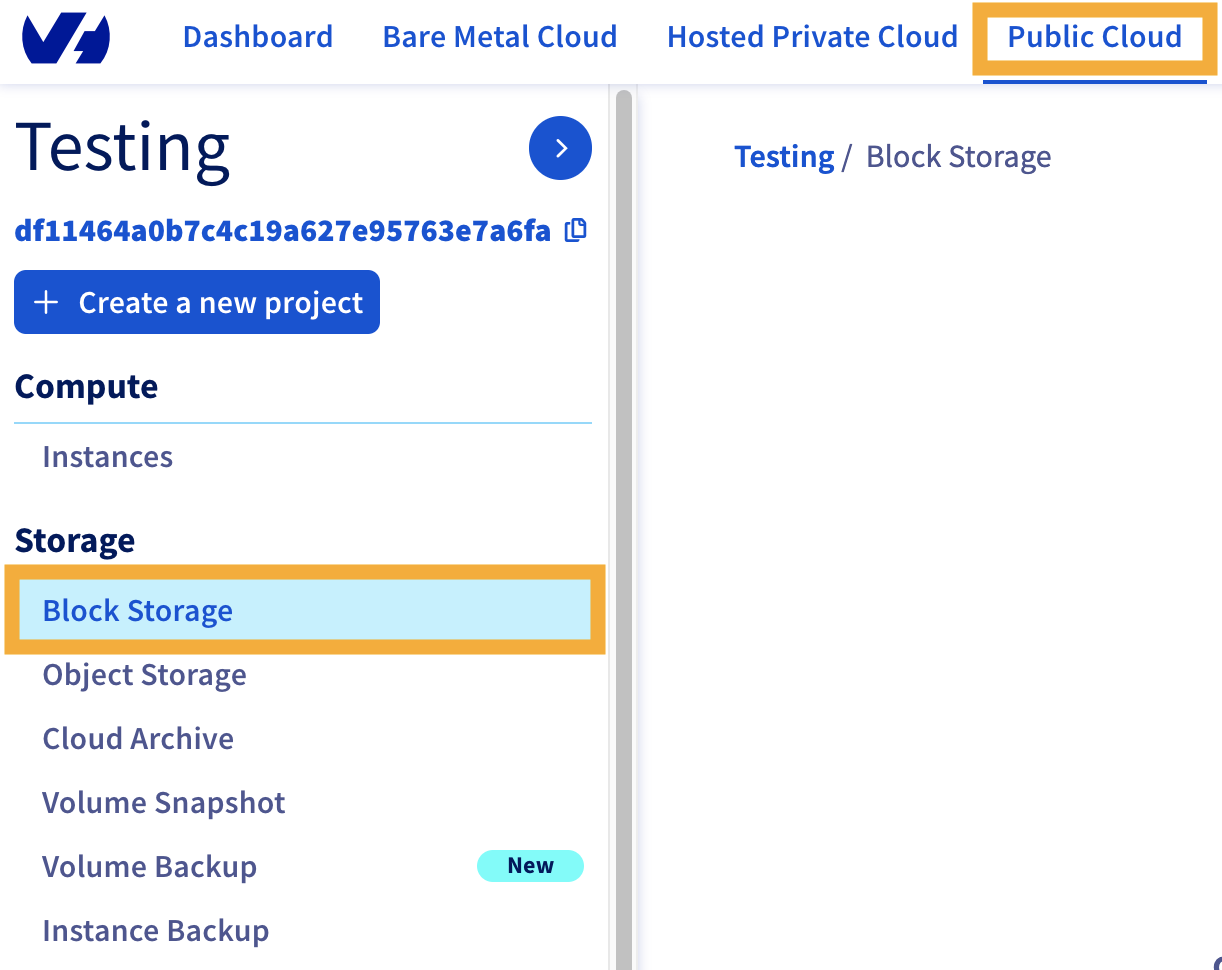Open Object Storage in the sidebar
Screen dimensions: 1222x970
tap(145, 675)
